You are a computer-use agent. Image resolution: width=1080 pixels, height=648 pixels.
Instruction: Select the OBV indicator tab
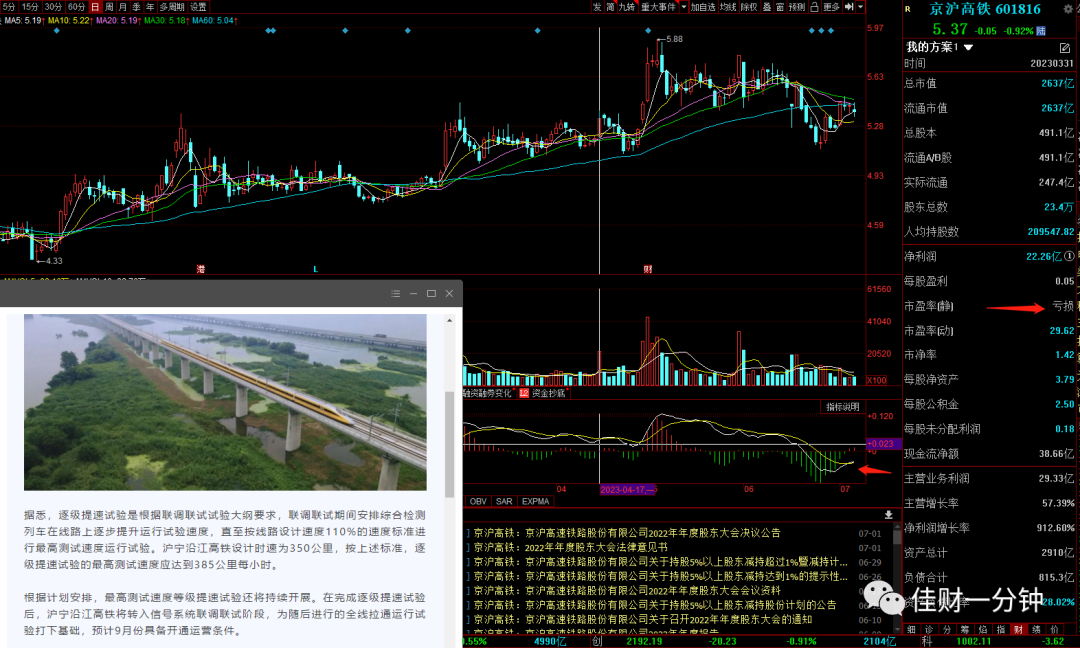click(478, 501)
